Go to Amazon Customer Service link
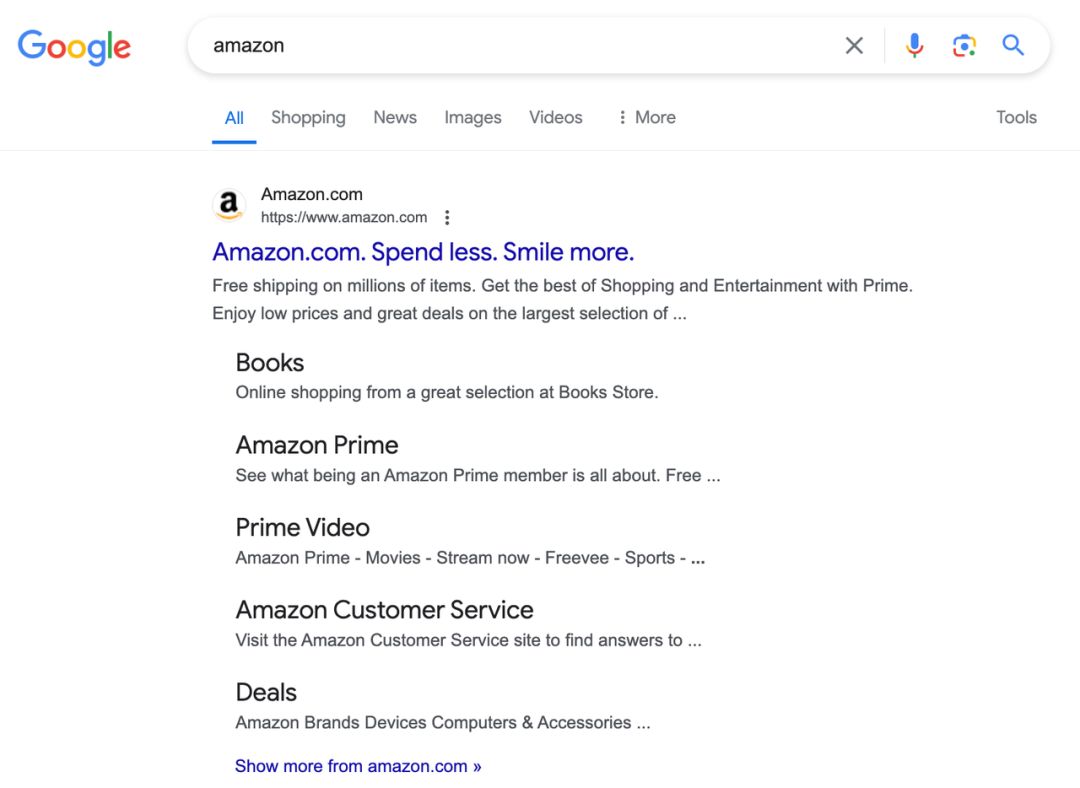The height and width of the screenshot is (788, 1080). coord(384,610)
